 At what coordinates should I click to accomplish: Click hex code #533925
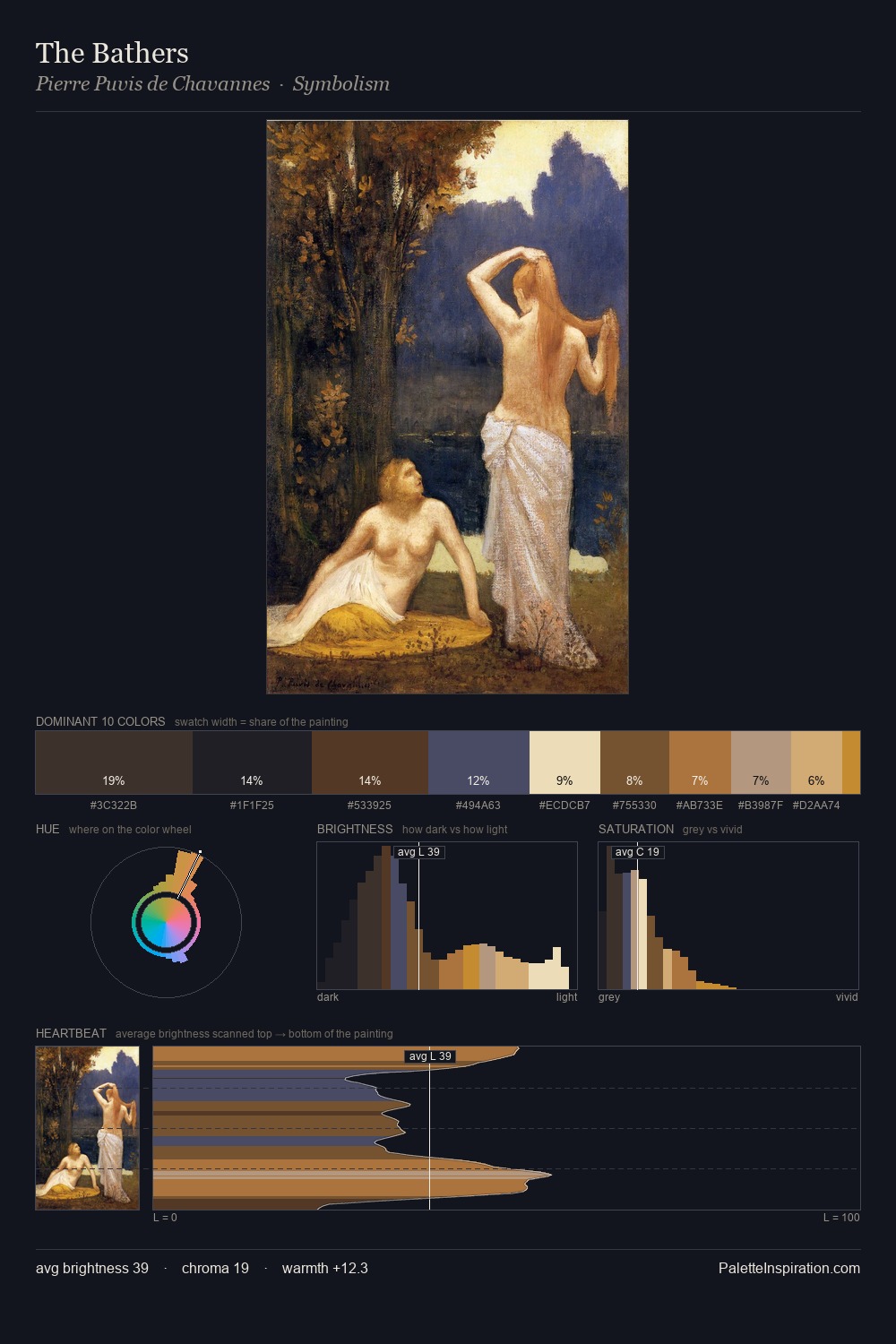(370, 806)
